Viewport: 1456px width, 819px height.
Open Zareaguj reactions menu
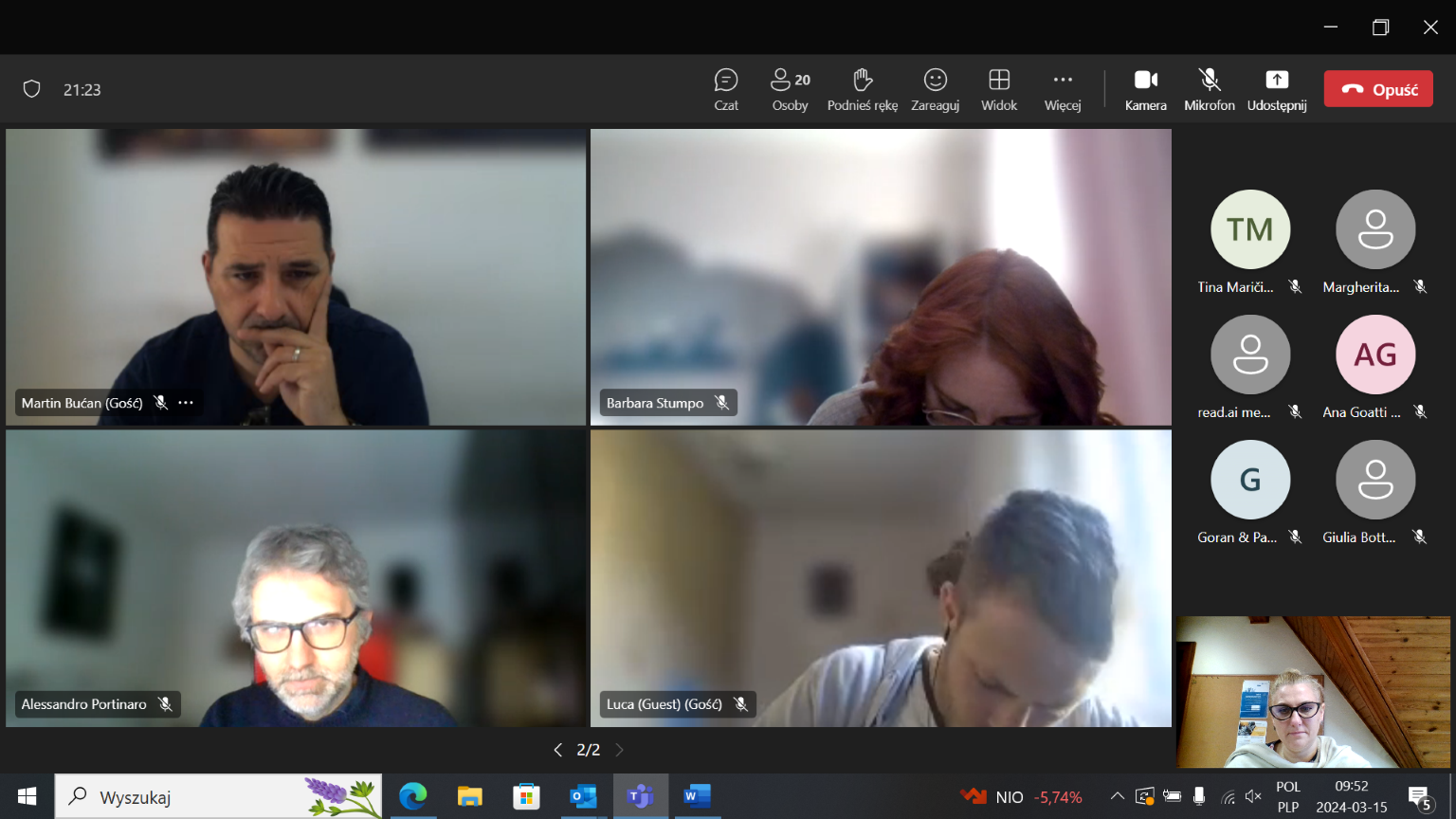point(935,90)
